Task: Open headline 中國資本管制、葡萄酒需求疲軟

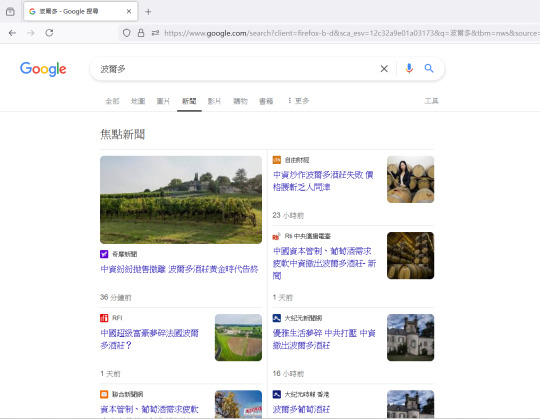Action: click(x=324, y=263)
